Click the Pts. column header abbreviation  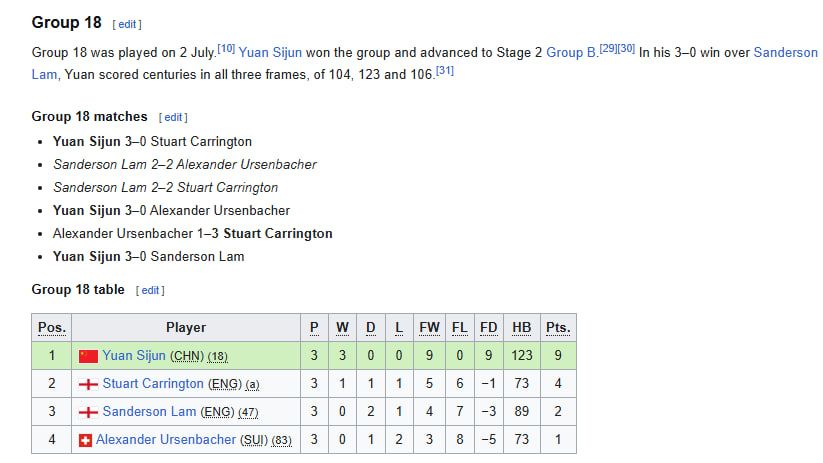click(x=558, y=328)
